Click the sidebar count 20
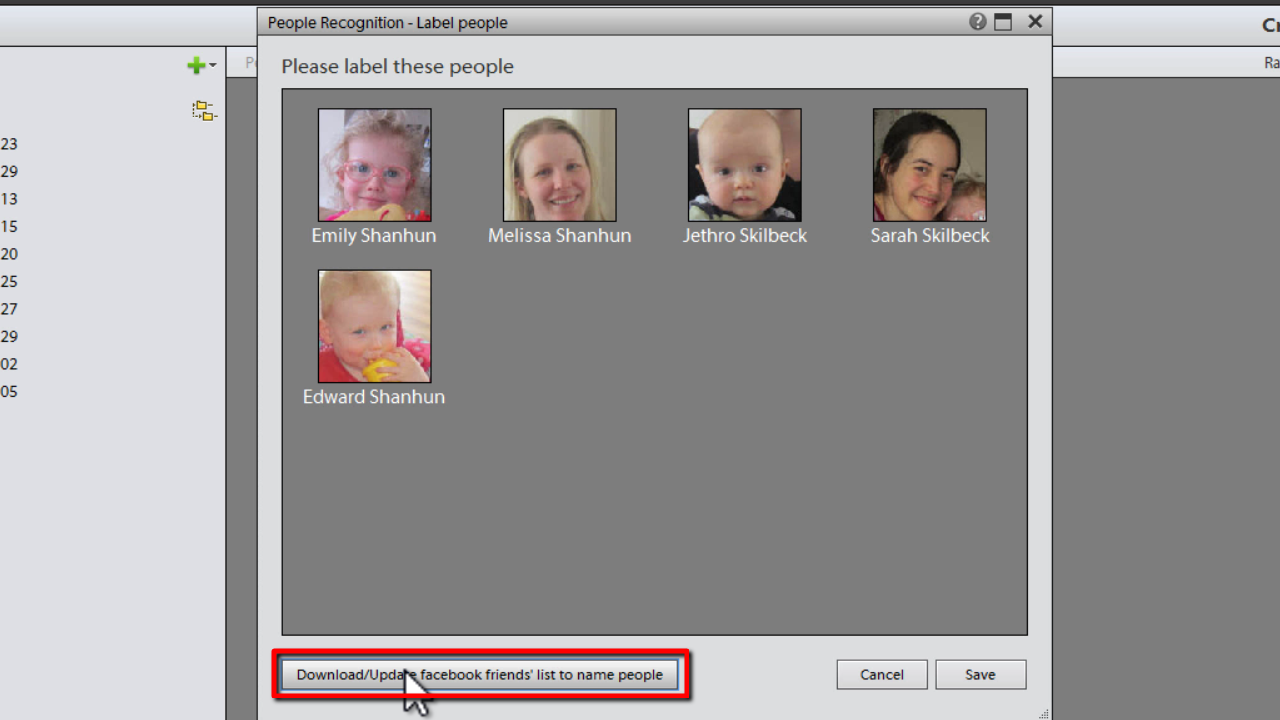This screenshot has height=720, width=1280. 9,254
